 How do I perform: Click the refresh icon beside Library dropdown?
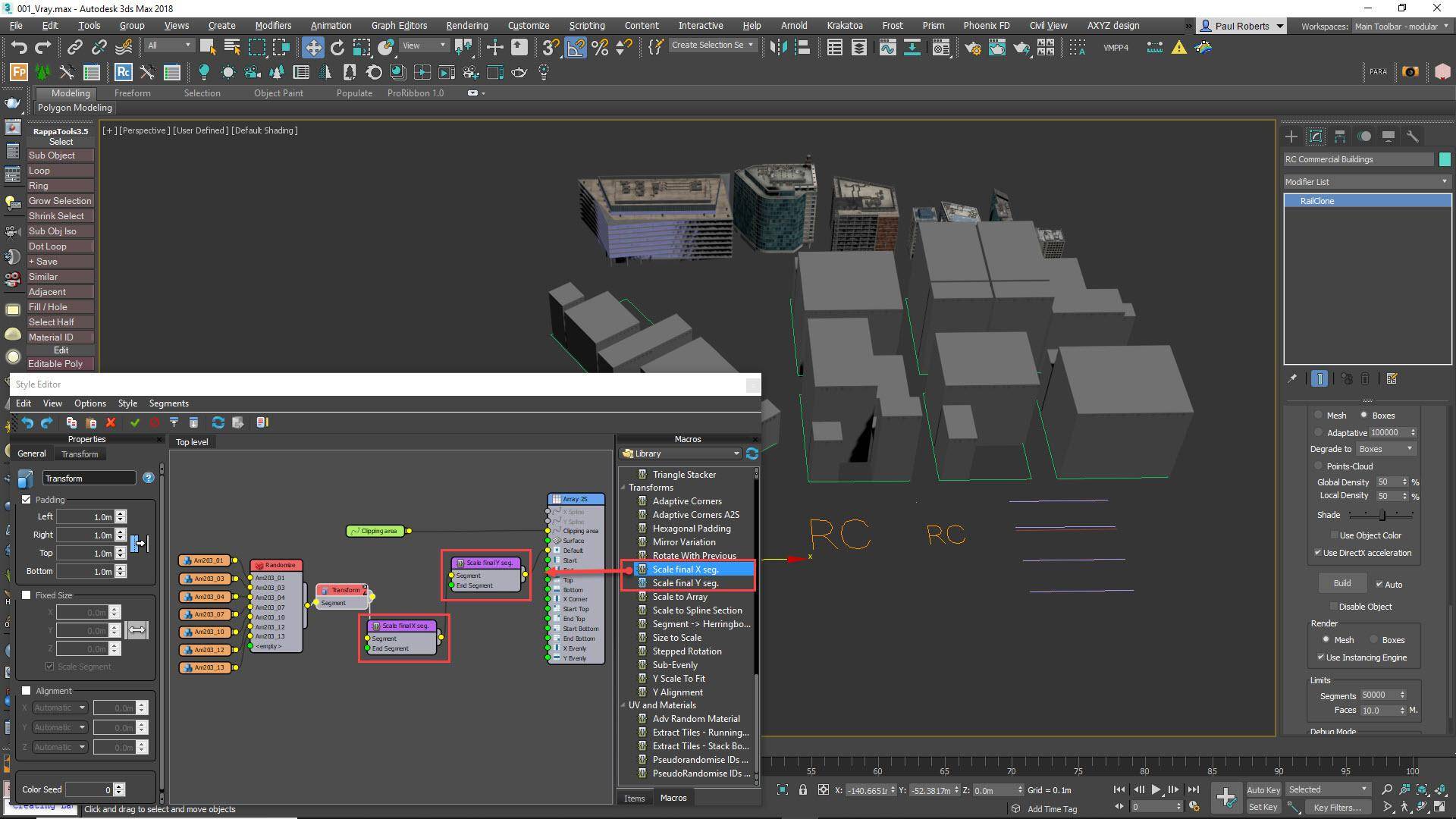752,453
